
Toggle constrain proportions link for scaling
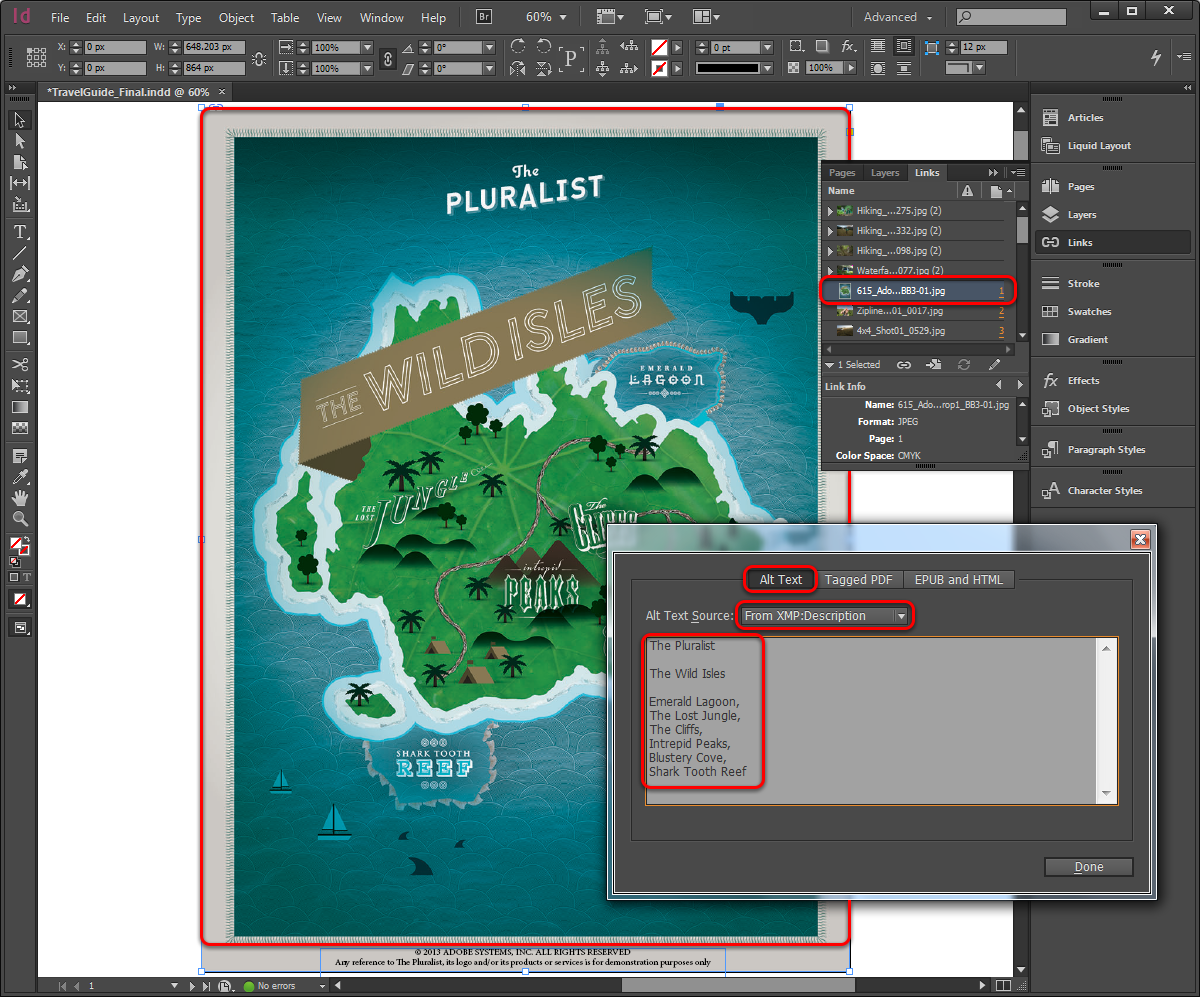(x=388, y=57)
